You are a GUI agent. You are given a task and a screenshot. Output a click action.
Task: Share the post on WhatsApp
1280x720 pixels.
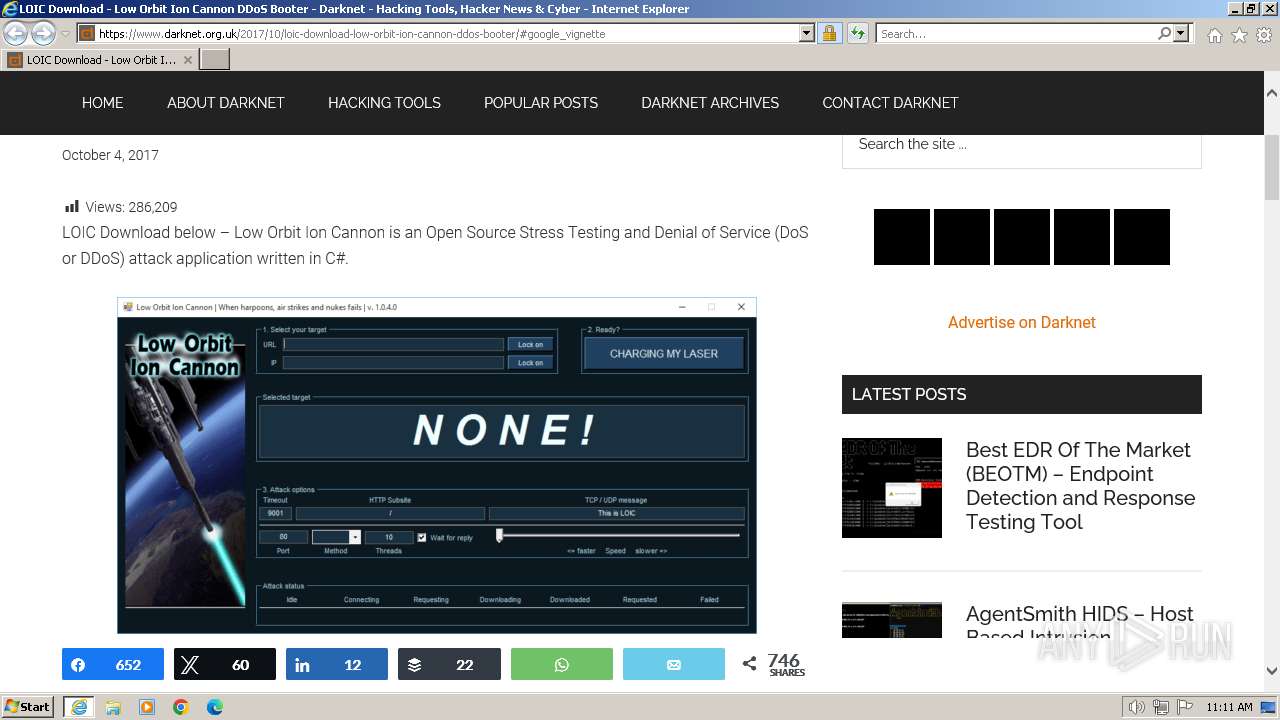[562, 664]
